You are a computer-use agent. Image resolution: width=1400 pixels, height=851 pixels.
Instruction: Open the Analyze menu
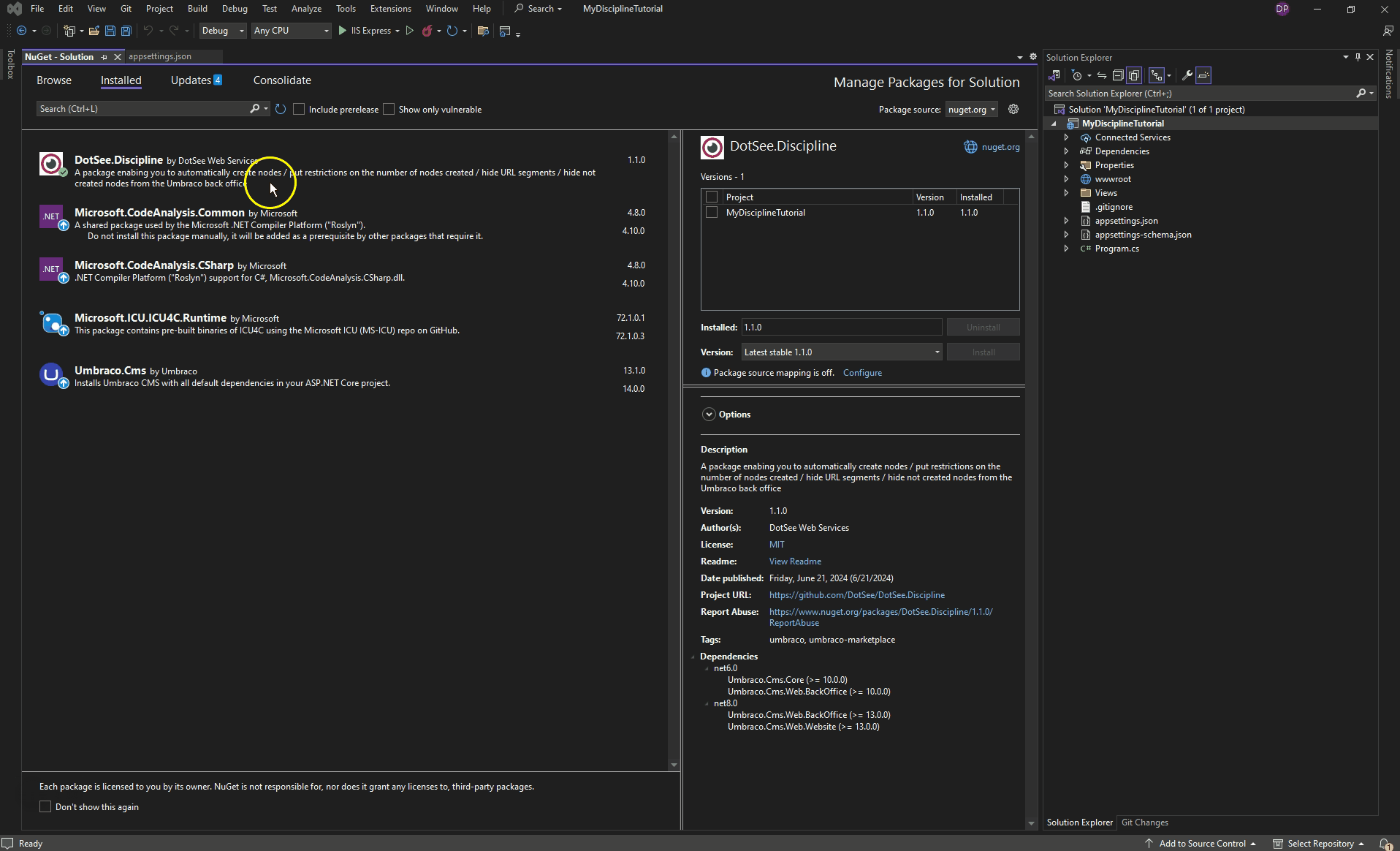(x=306, y=9)
